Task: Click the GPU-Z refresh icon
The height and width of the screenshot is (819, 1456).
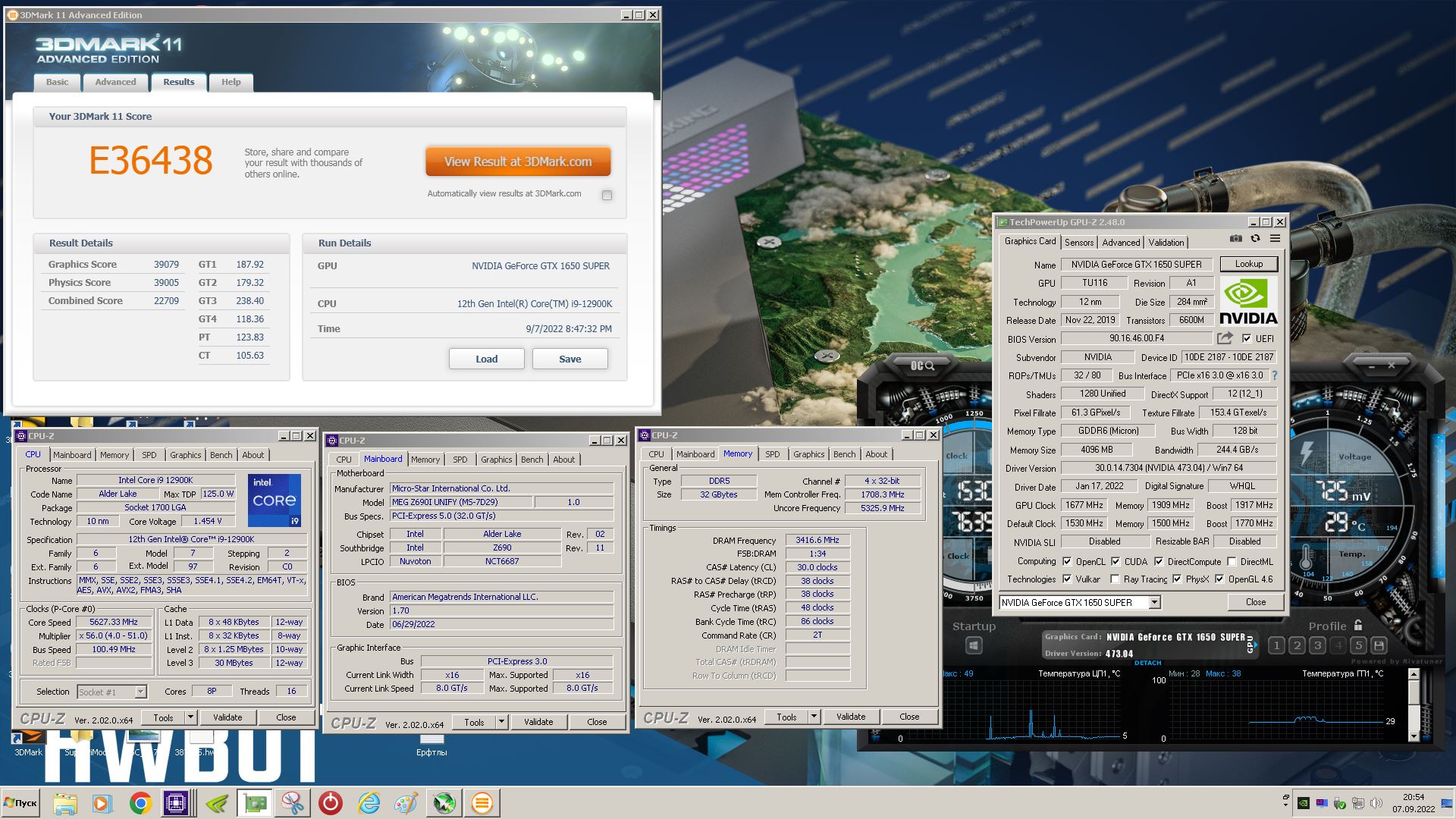Action: pos(1255,238)
